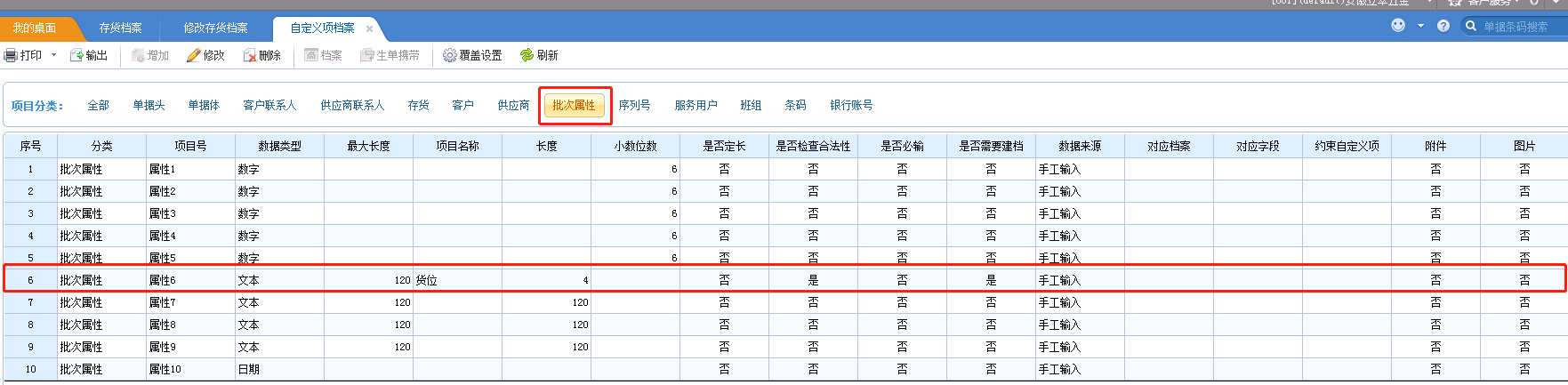Select the 序列号 category filter

634,105
